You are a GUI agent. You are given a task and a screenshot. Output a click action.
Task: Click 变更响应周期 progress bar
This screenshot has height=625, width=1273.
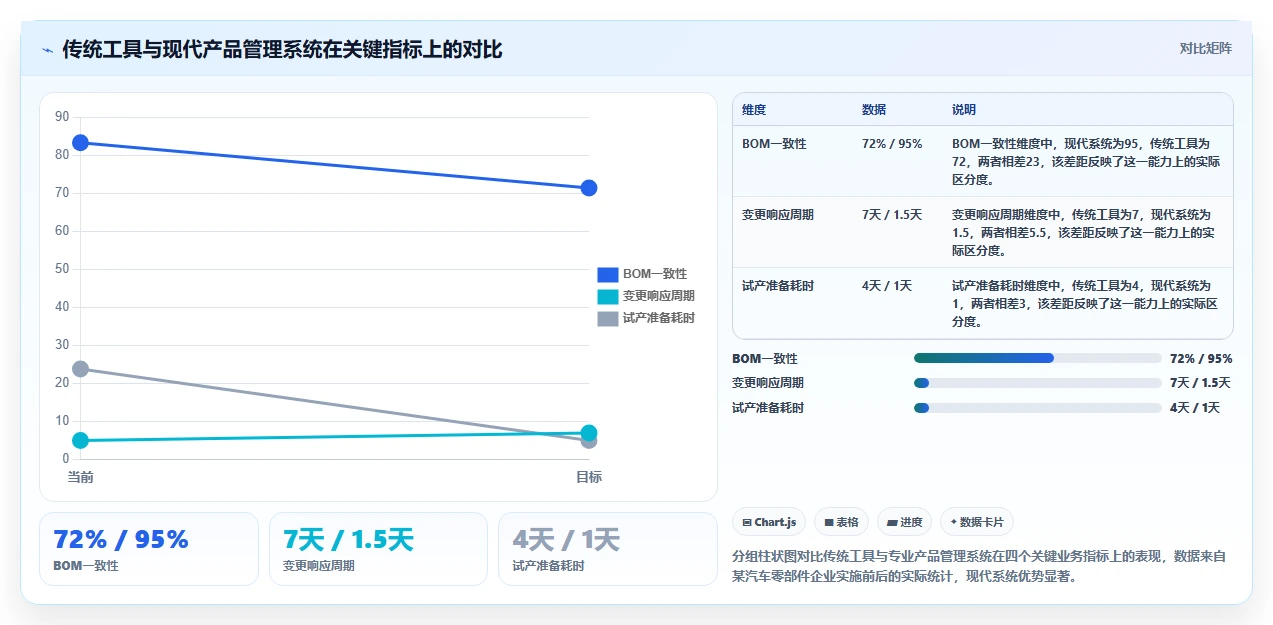tap(1038, 383)
